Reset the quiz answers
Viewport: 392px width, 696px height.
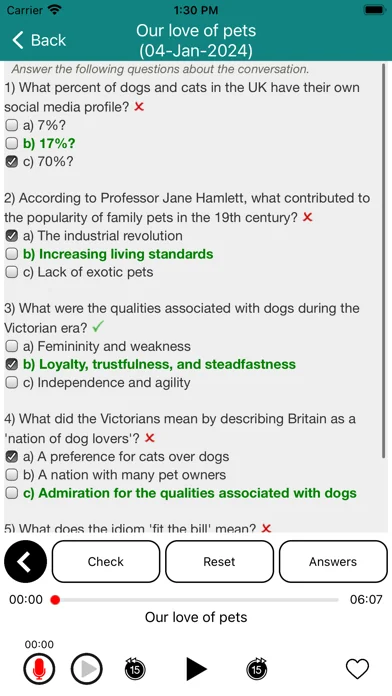219,562
